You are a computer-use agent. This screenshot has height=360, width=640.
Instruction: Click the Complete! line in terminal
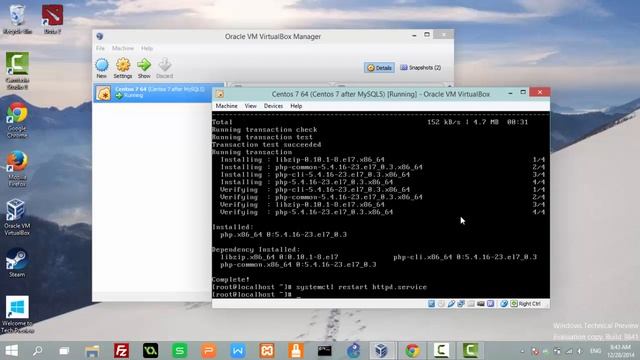[231, 280]
